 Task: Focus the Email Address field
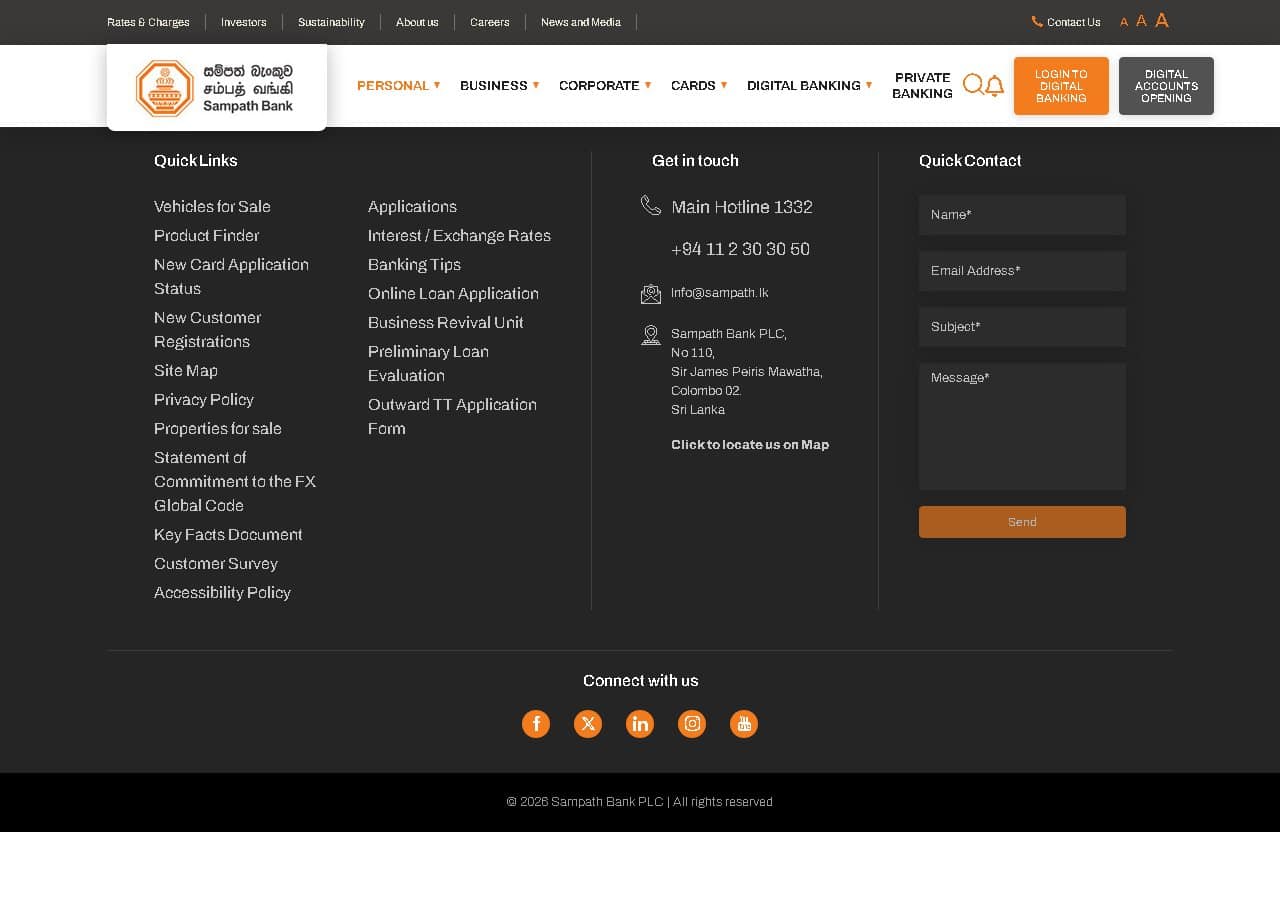1022,271
